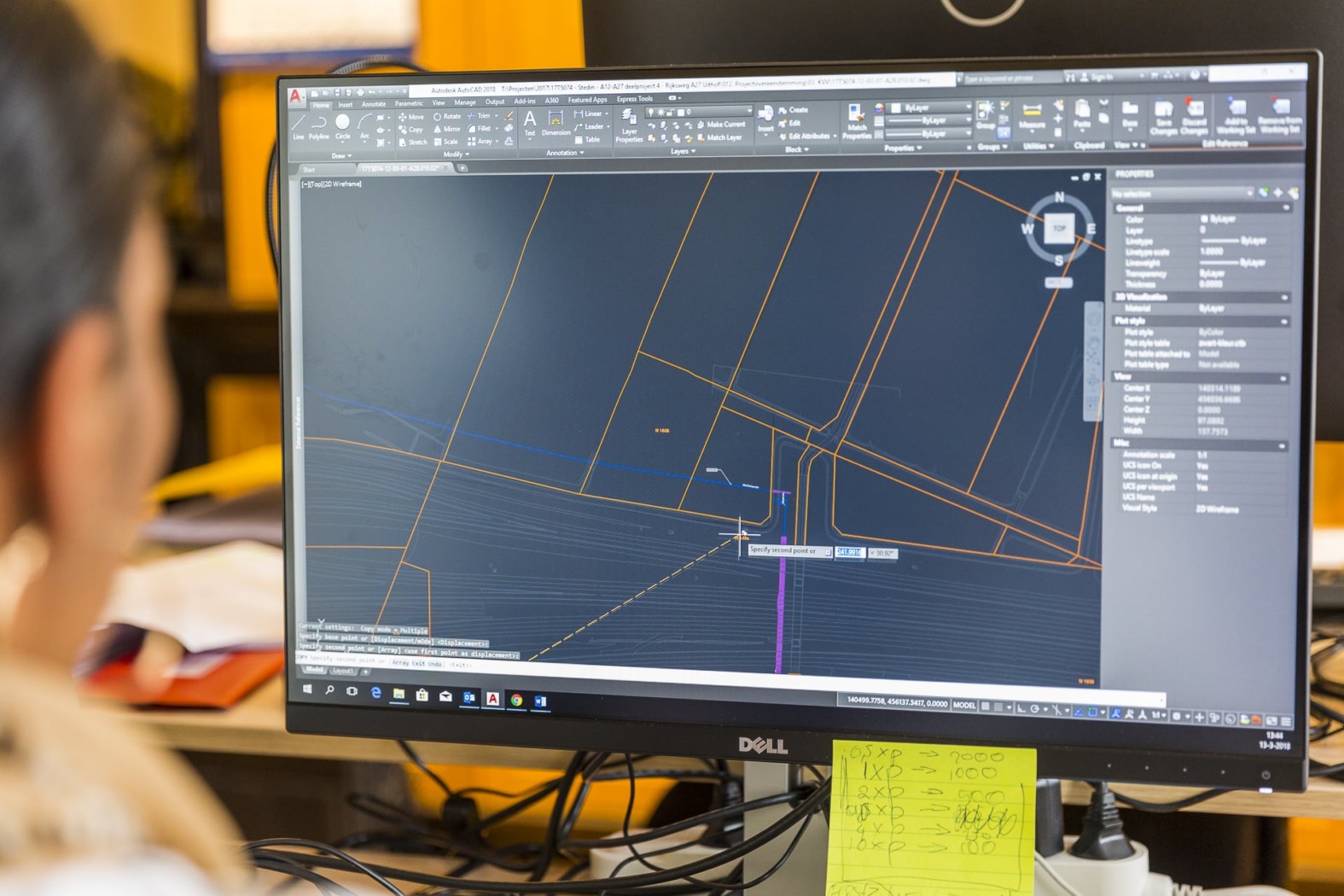Choose the Dimension tool
Image resolution: width=1344 pixels, height=896 pixels.
[x=556, y=122]
